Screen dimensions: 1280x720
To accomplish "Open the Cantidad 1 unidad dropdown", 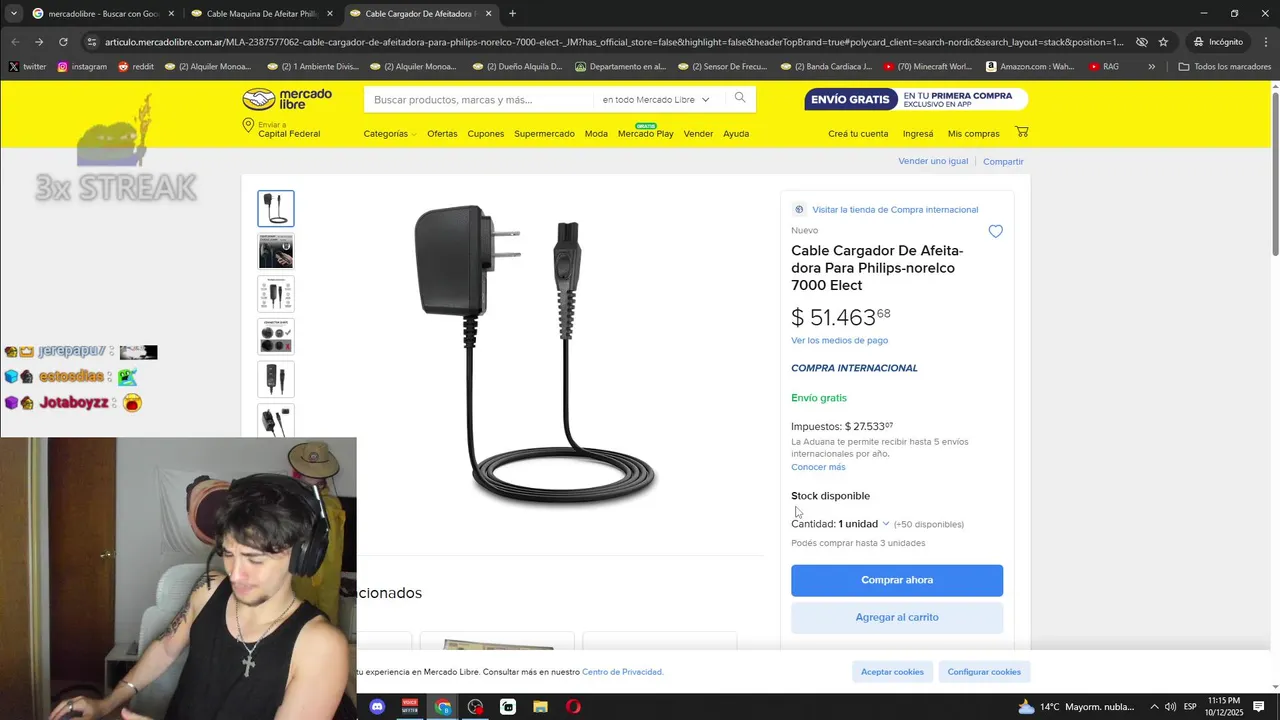I will tap(864, 524).
